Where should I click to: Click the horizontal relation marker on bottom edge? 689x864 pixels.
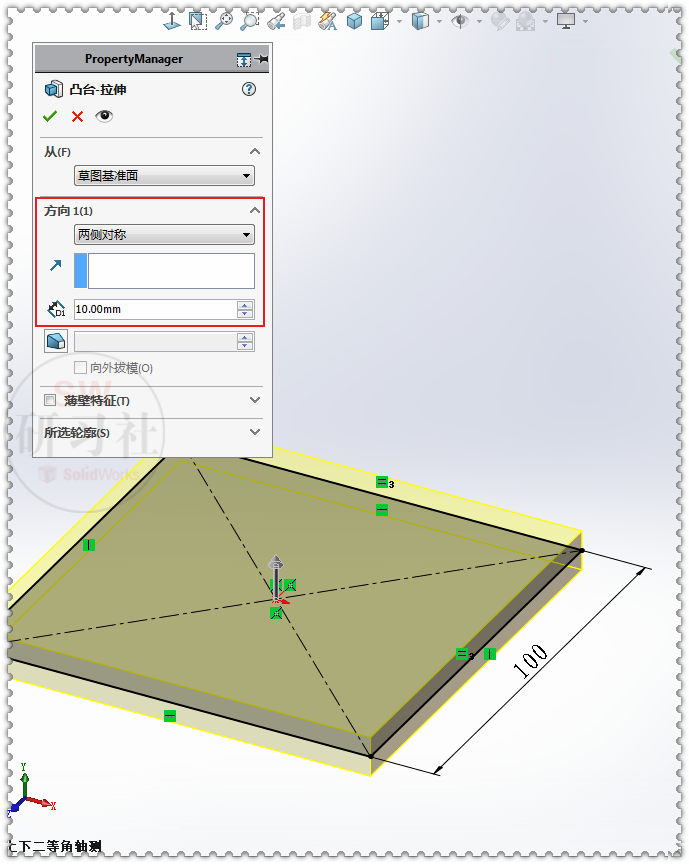pyautogui.click(x=170, y=716)
